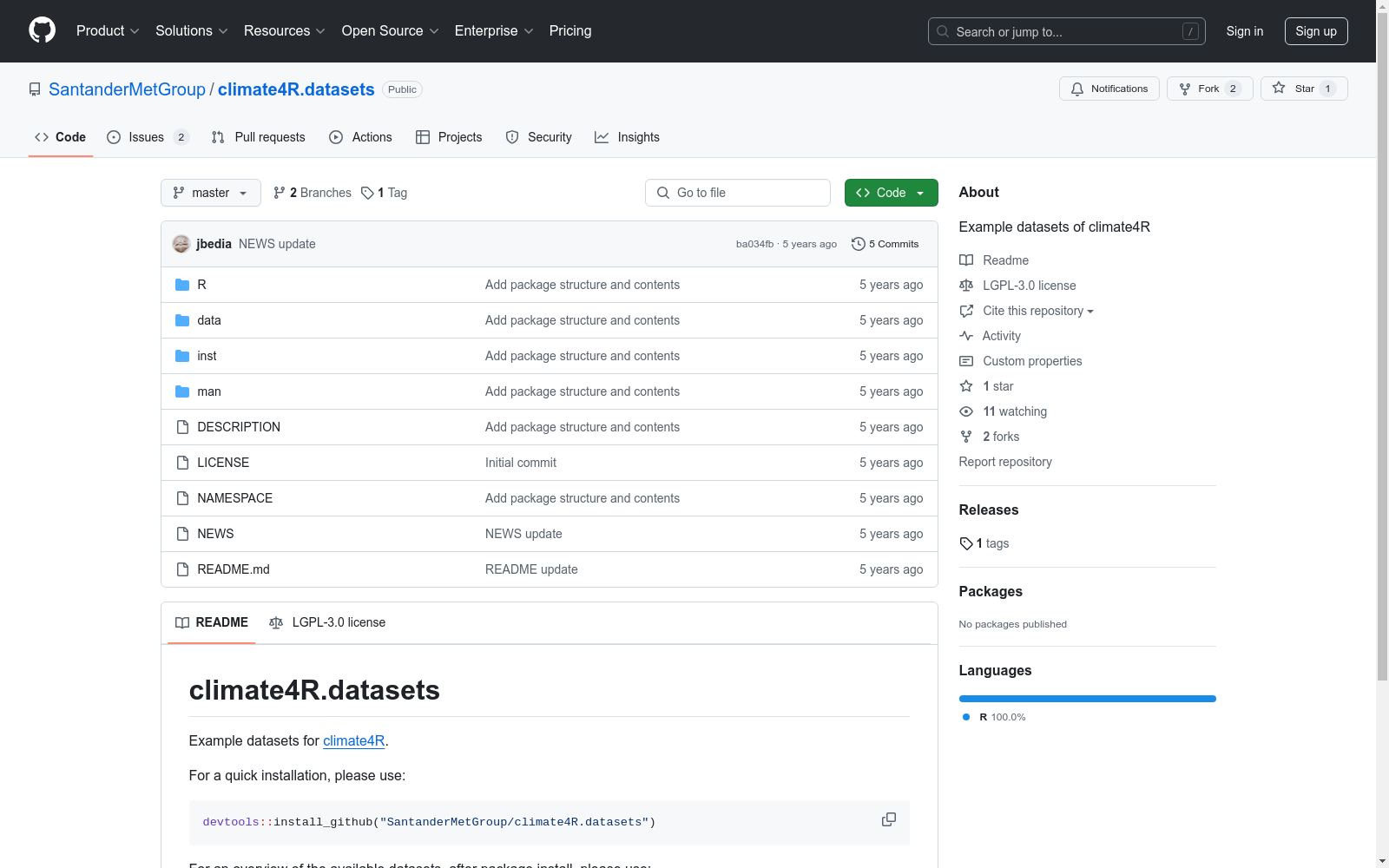
Task: Copy the install command with the copy icon
Action: point(889,819)
